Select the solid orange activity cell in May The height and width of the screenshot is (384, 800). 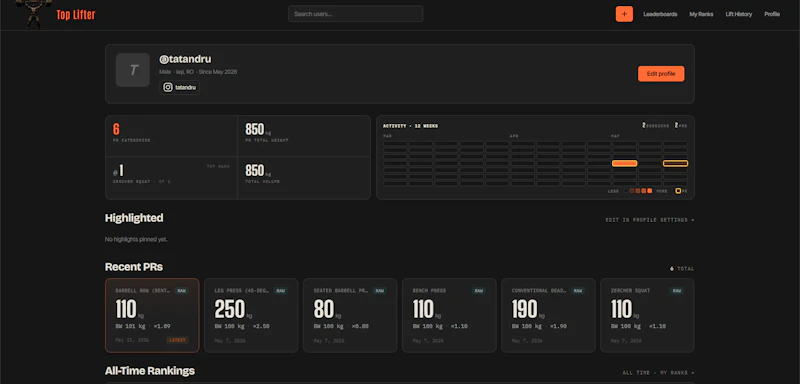coord(624,163)
